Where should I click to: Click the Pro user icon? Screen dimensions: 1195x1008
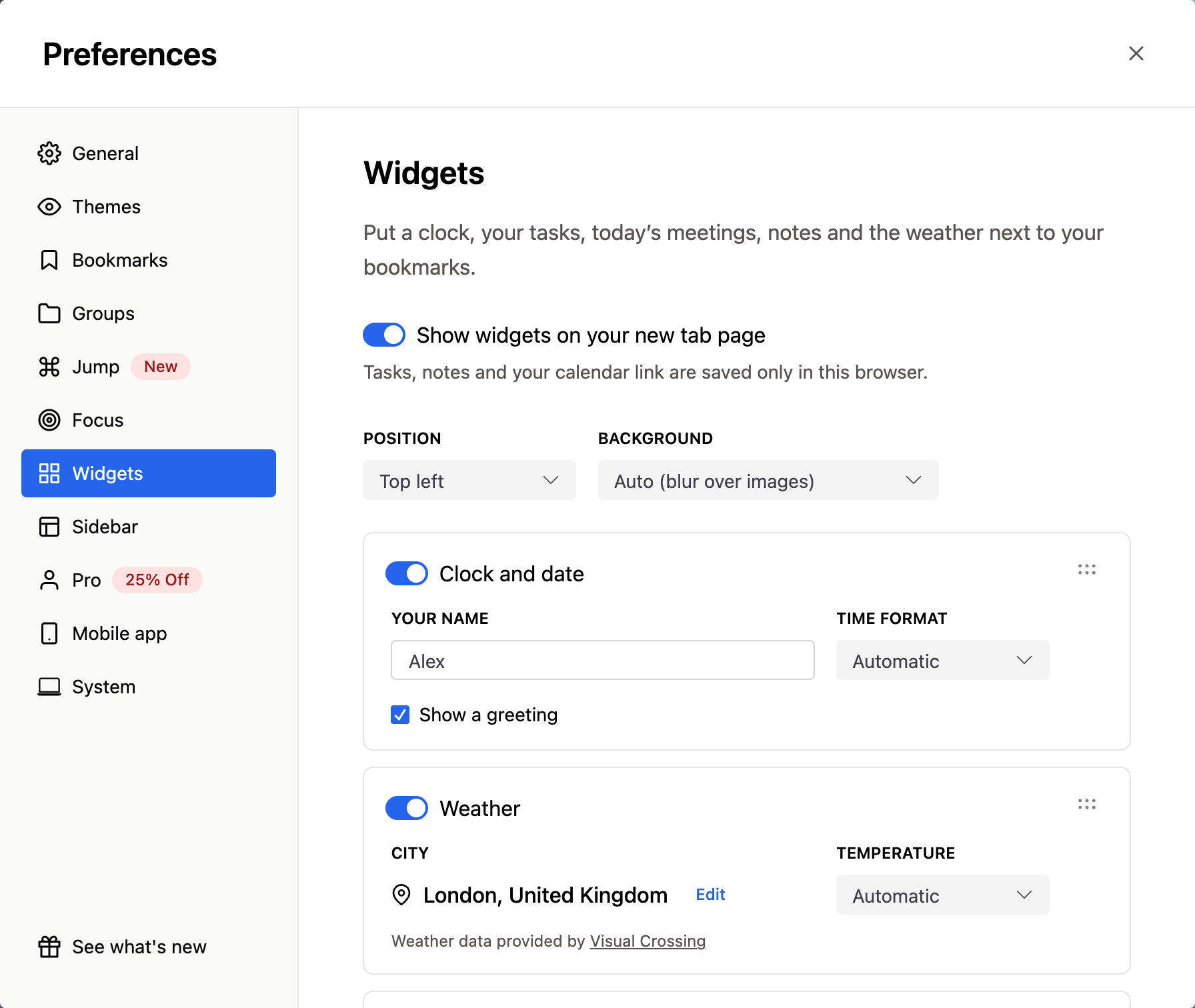49,580
